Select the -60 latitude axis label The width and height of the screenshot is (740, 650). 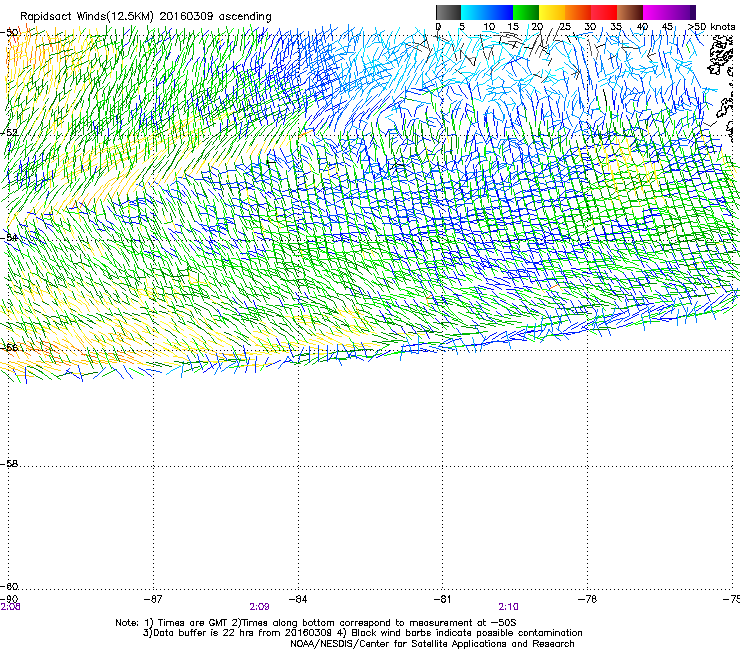click(9, 586)
